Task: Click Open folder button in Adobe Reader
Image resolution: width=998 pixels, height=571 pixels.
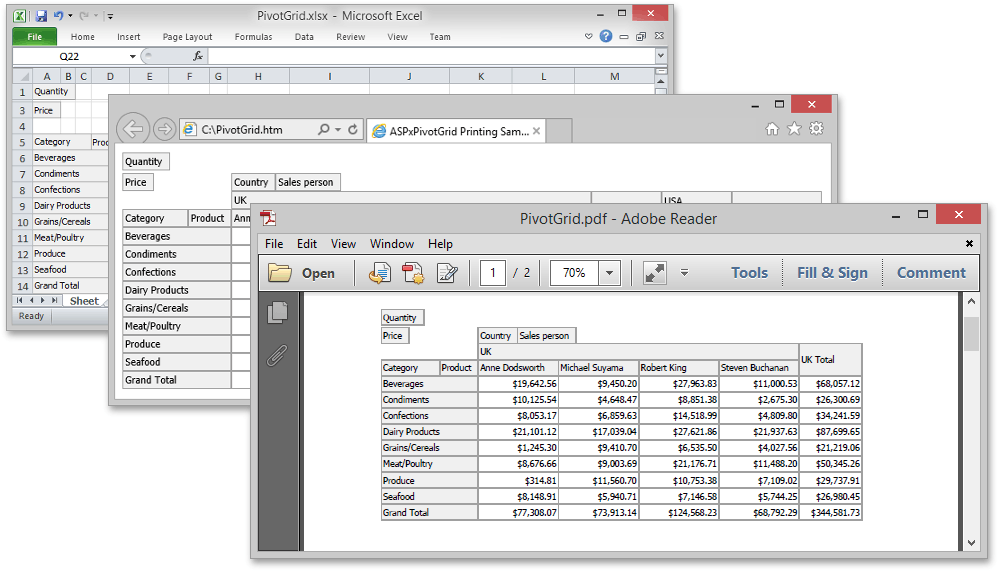Action: click(x=301, y=273)
